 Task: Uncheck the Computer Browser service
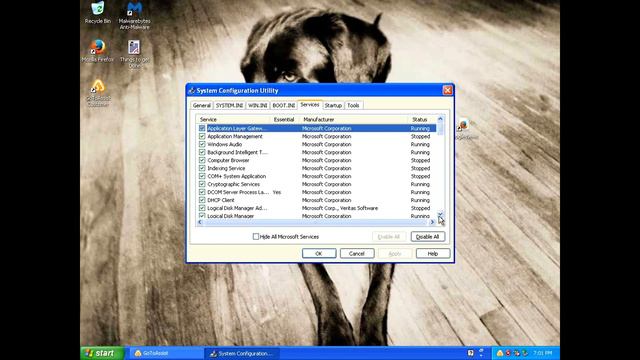[202, 160]
